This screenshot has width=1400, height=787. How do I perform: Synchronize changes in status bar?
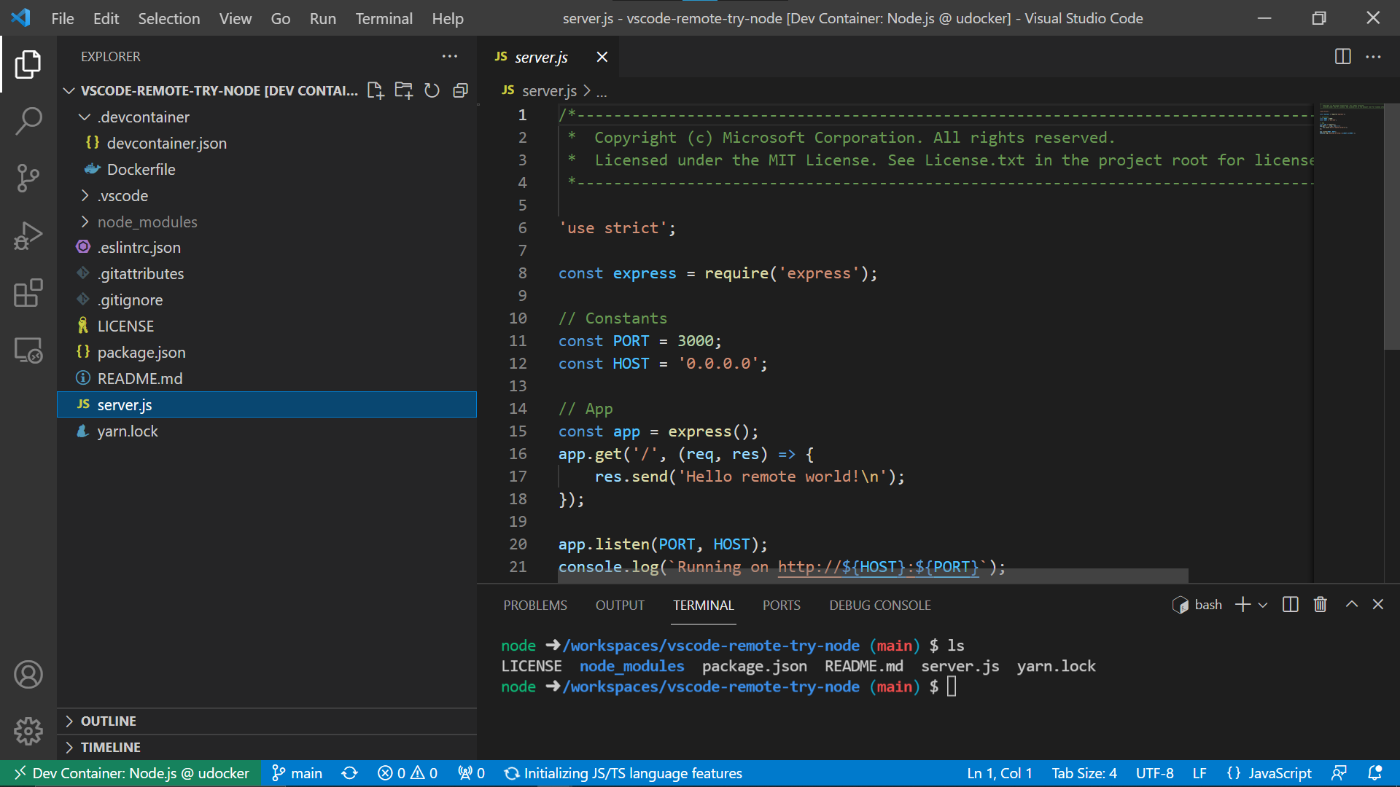point(349,773)
